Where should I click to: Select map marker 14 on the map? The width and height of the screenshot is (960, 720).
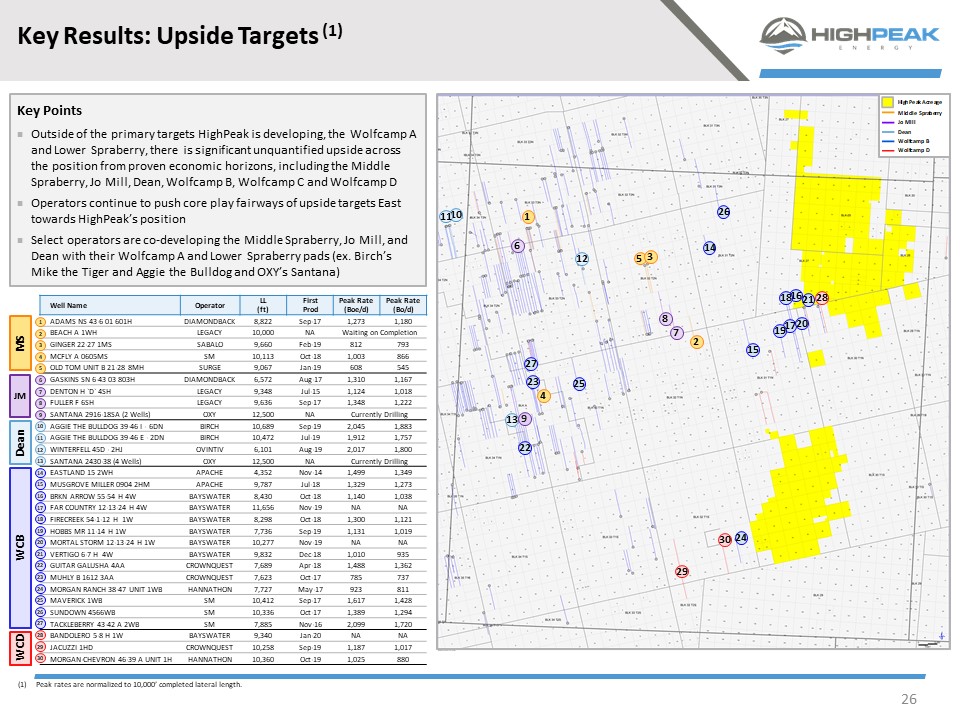pyautogui.click(x=710, y=248)
